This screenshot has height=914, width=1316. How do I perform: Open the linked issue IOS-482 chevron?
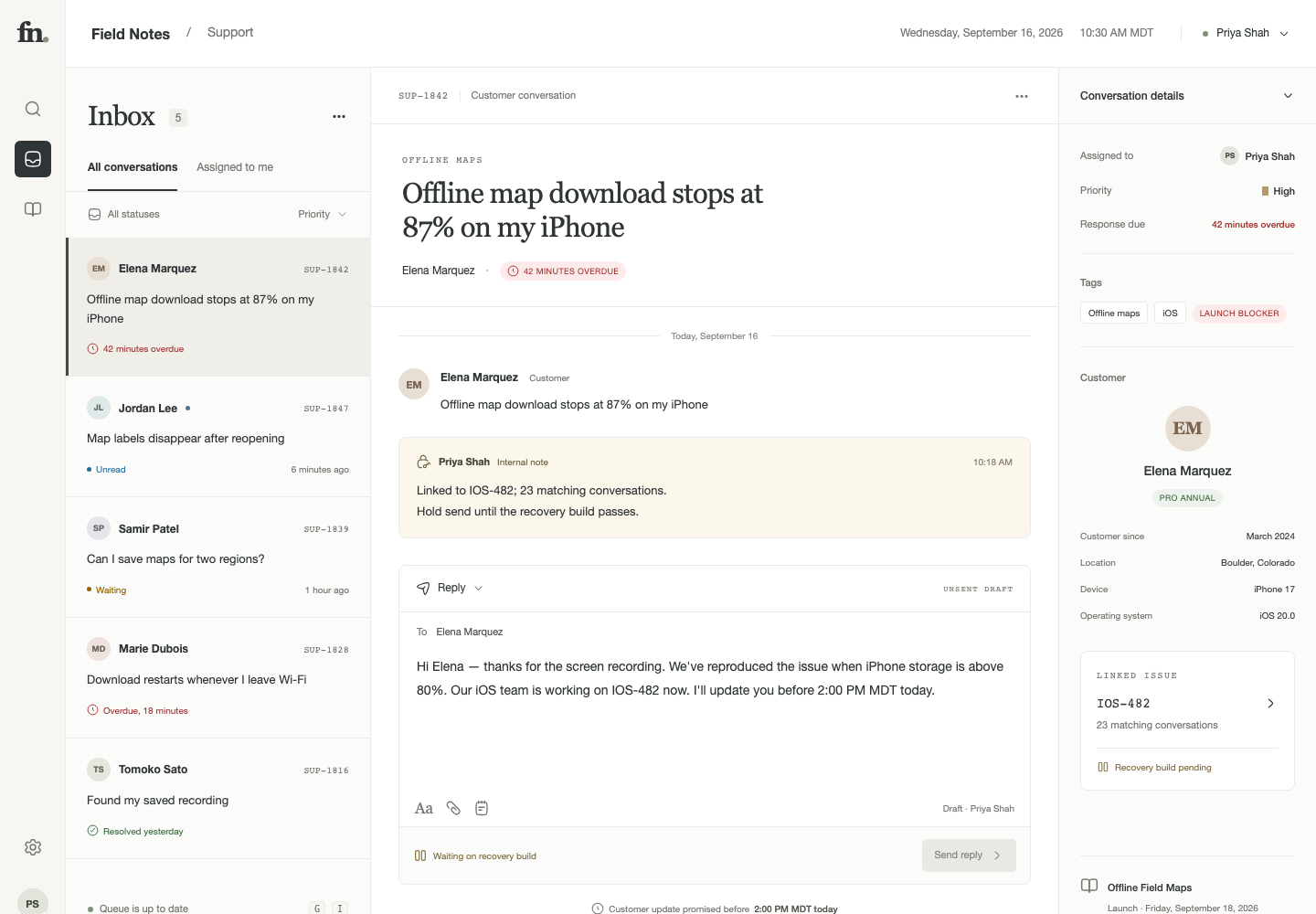coord(1270,703)
